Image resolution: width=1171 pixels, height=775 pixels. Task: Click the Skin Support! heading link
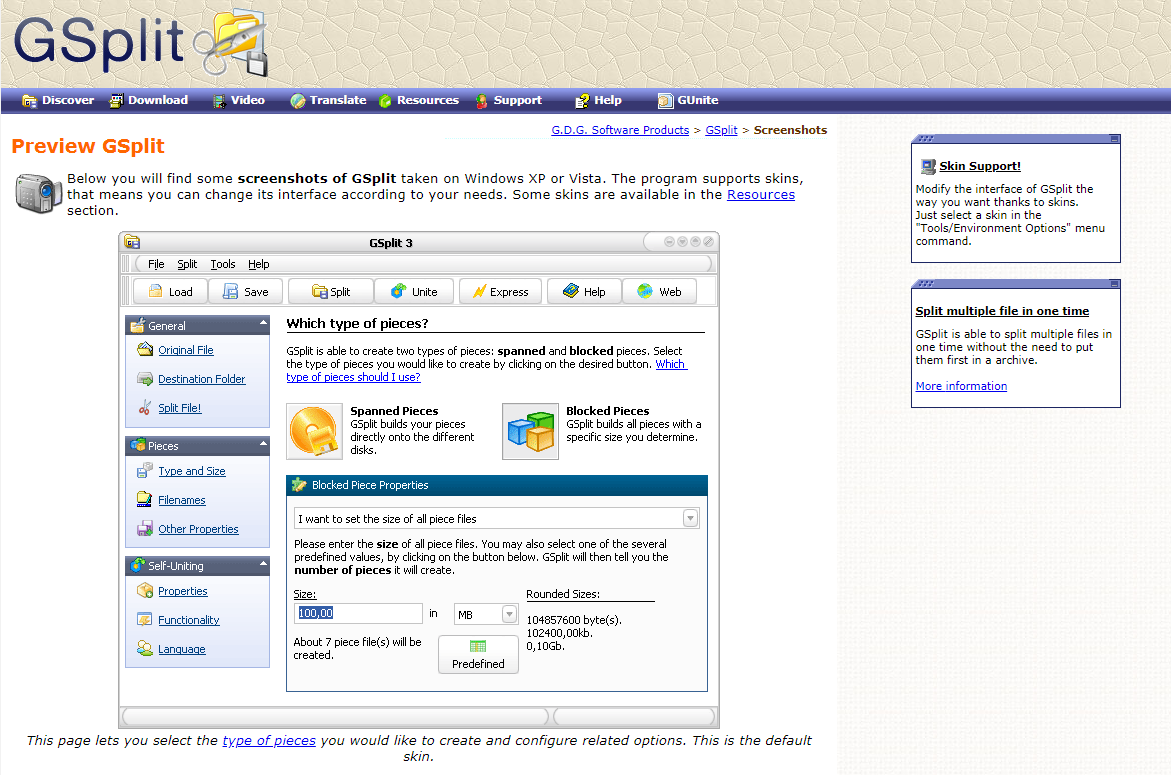(x=980, y=166)
